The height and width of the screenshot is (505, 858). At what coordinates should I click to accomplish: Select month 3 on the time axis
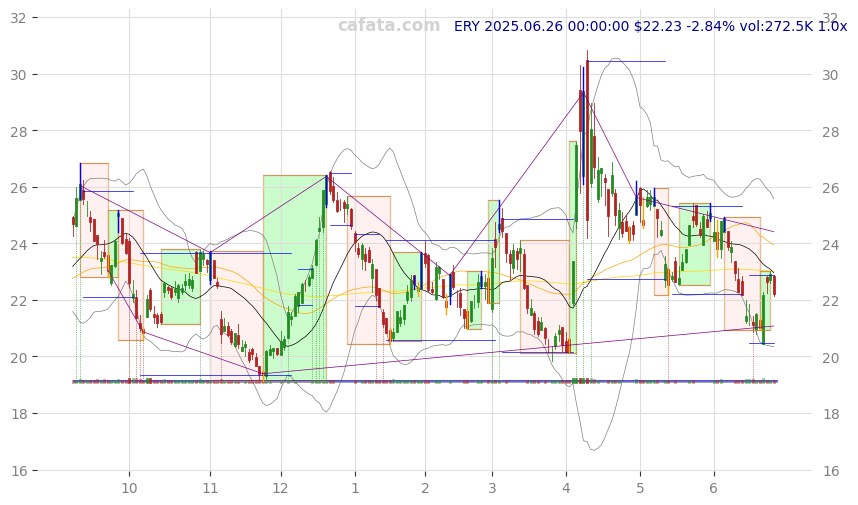[x=492, y=488]
